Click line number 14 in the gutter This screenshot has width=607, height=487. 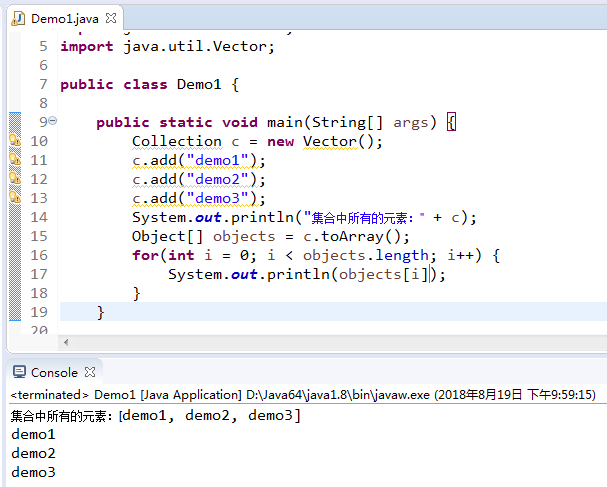click(x=39, y=217)
